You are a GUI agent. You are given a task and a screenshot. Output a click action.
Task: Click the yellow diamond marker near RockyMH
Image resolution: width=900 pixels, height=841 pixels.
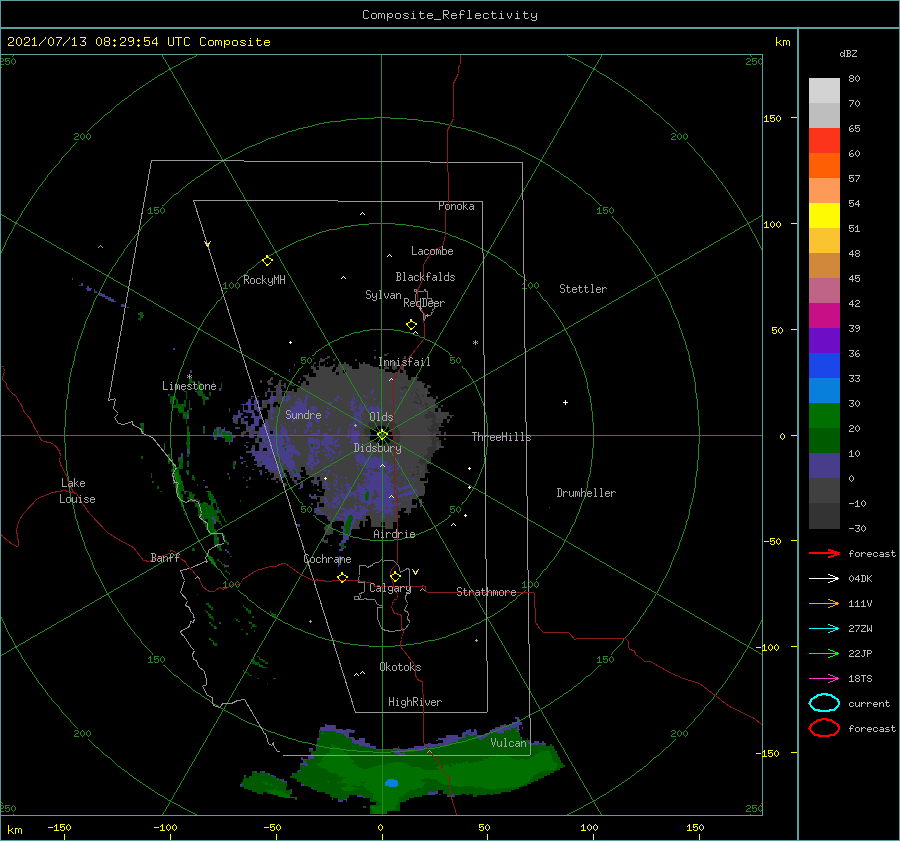[267, 261]
